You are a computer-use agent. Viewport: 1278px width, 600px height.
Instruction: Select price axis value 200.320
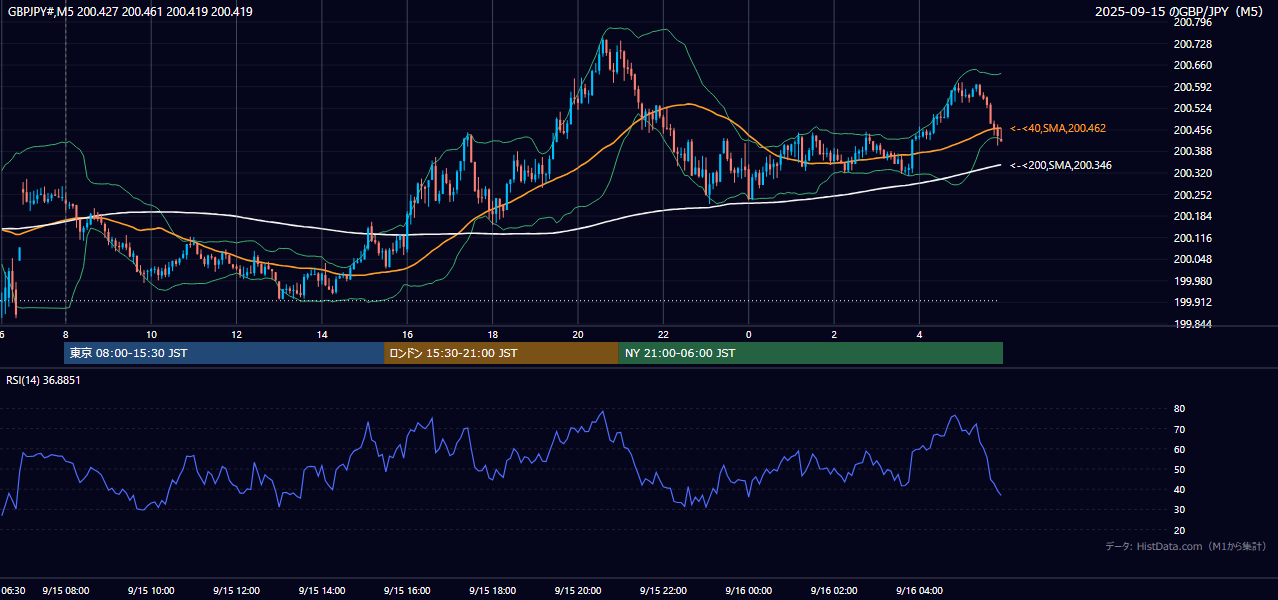pos(1193,173)
